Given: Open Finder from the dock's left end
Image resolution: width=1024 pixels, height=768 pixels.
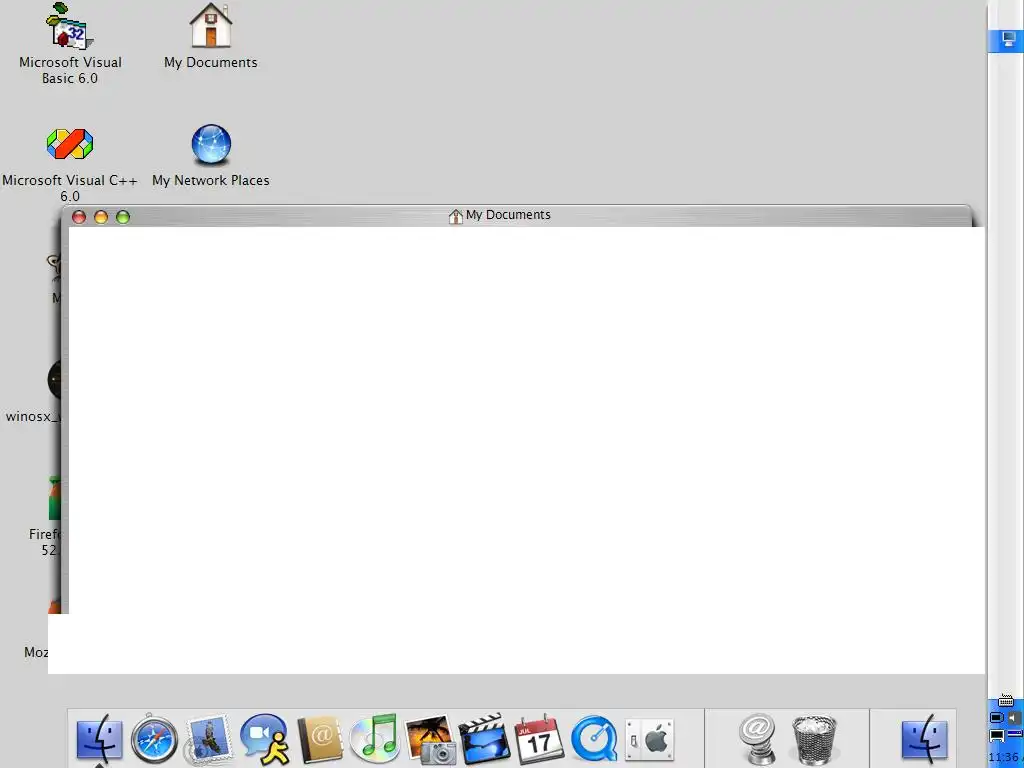Looking at the screenshot, I should [x=99, y=740].
